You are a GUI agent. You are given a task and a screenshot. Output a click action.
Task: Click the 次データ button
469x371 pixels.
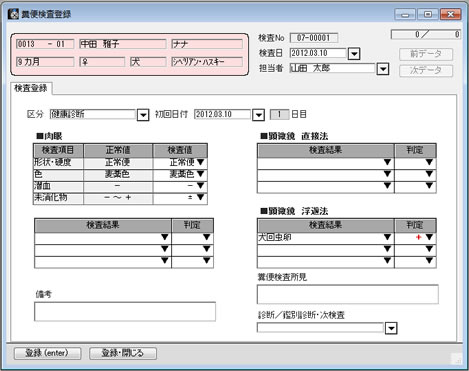click(x=426, y=71)
